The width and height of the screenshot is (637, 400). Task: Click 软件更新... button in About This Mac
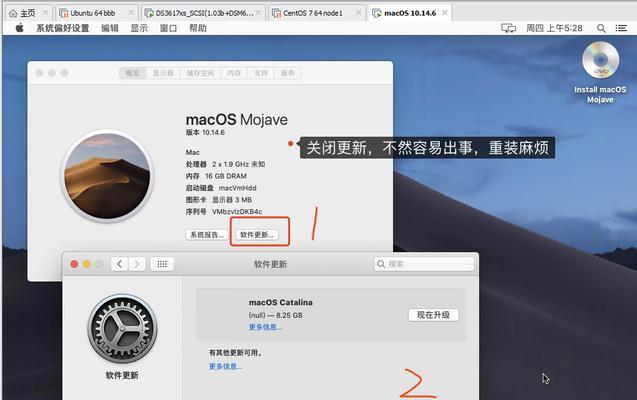pyautogui.click(x=257, y=235)
